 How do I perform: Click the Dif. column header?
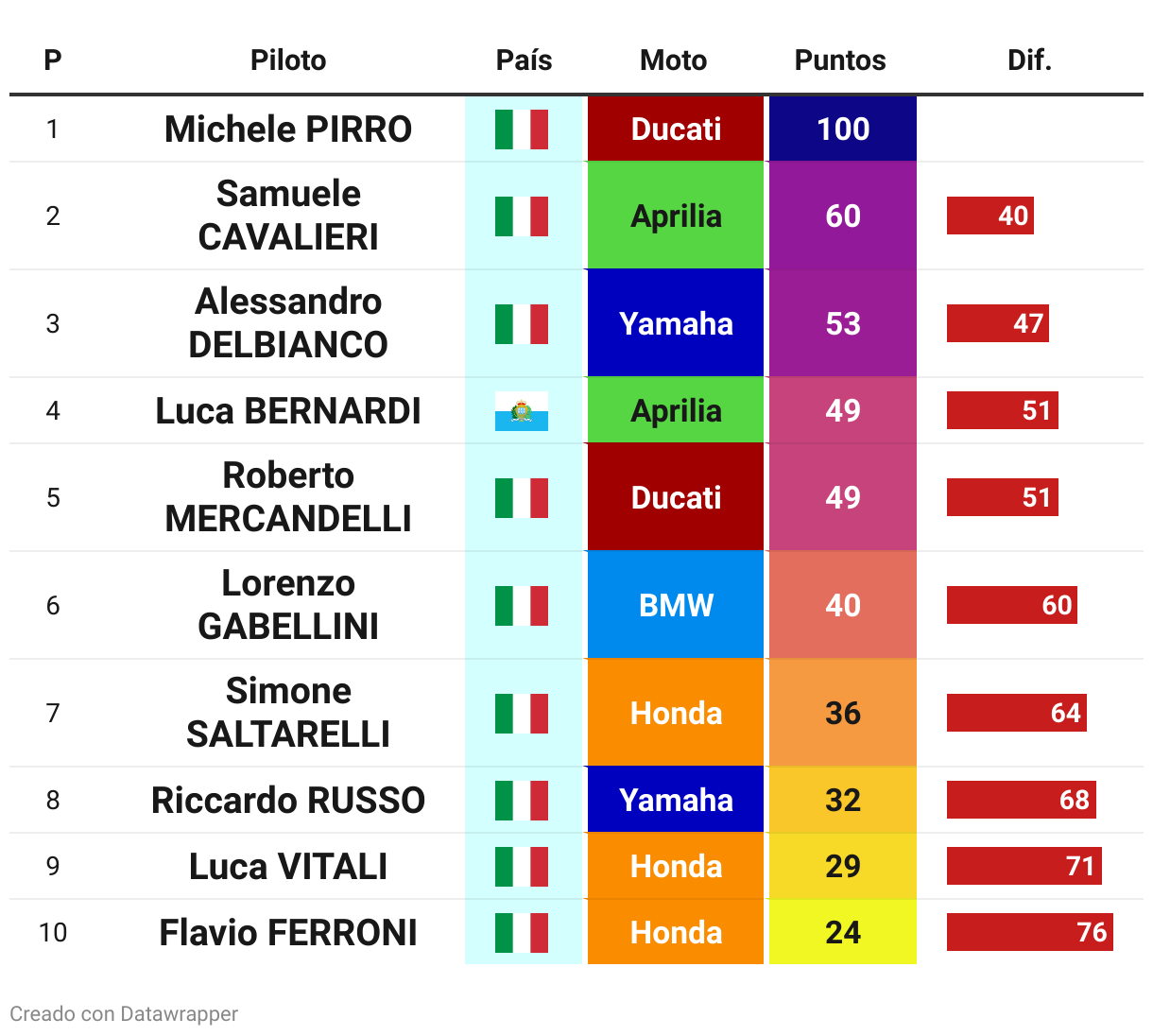coord(1029,60)
